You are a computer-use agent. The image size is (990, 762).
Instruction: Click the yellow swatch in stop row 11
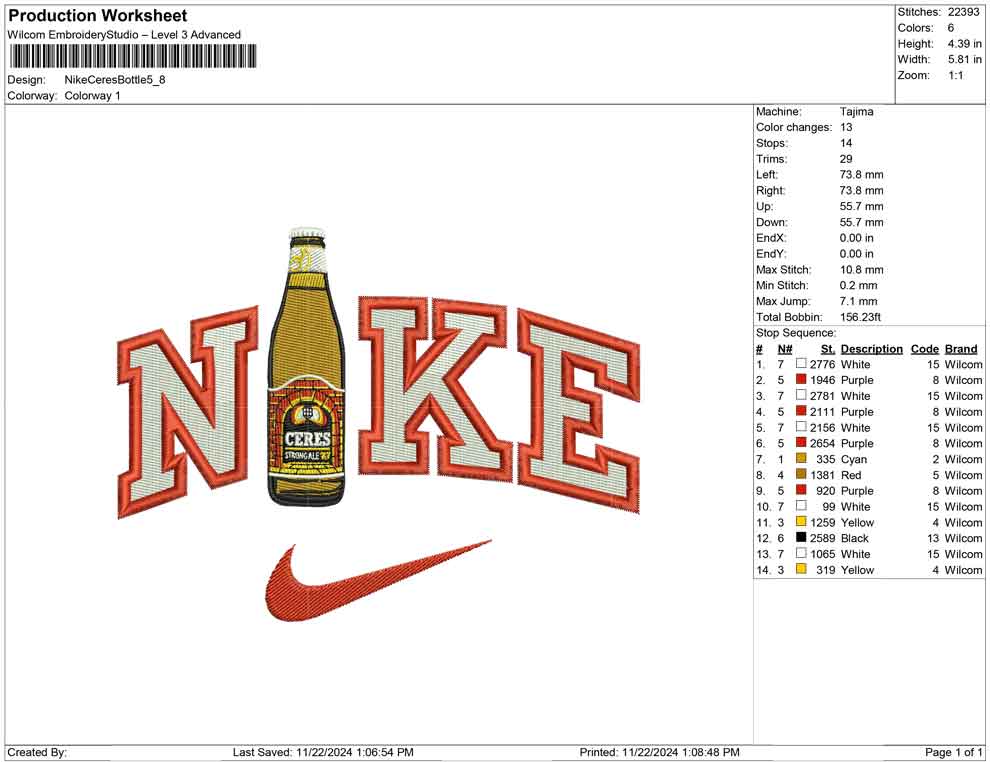801,521
